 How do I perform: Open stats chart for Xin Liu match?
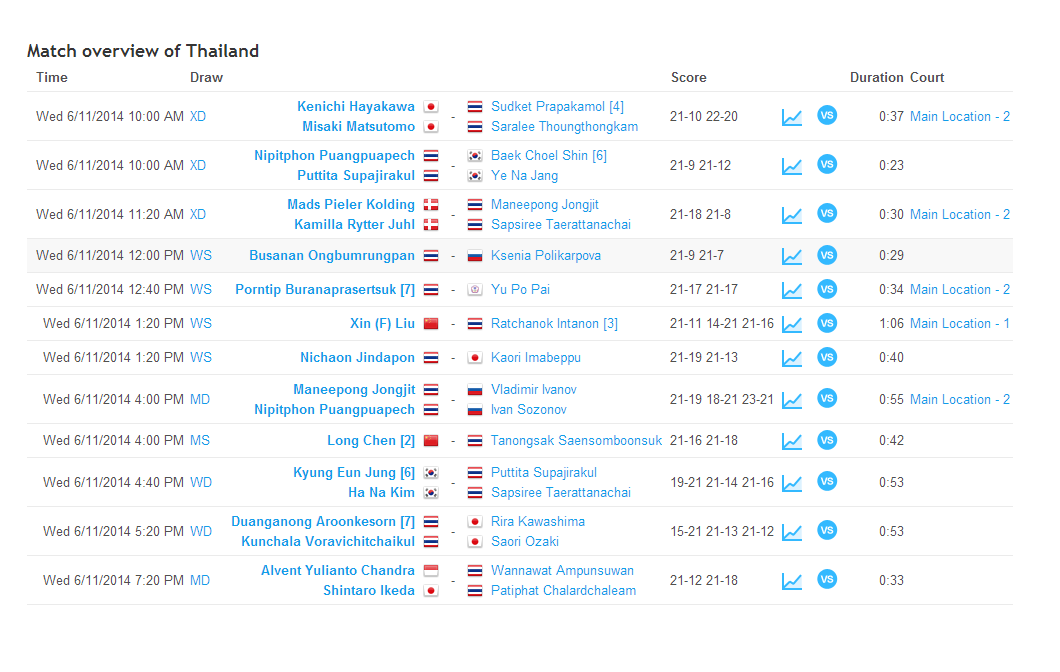(791, 324)
